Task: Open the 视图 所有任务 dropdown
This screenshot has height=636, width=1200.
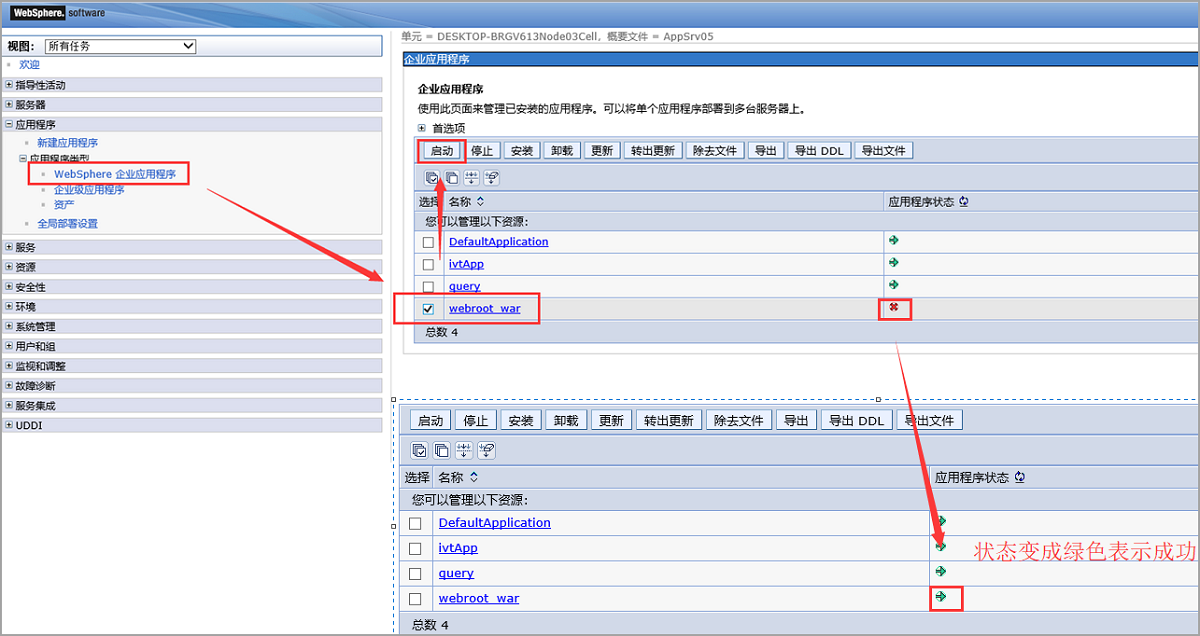Action: tap(120, 46)
